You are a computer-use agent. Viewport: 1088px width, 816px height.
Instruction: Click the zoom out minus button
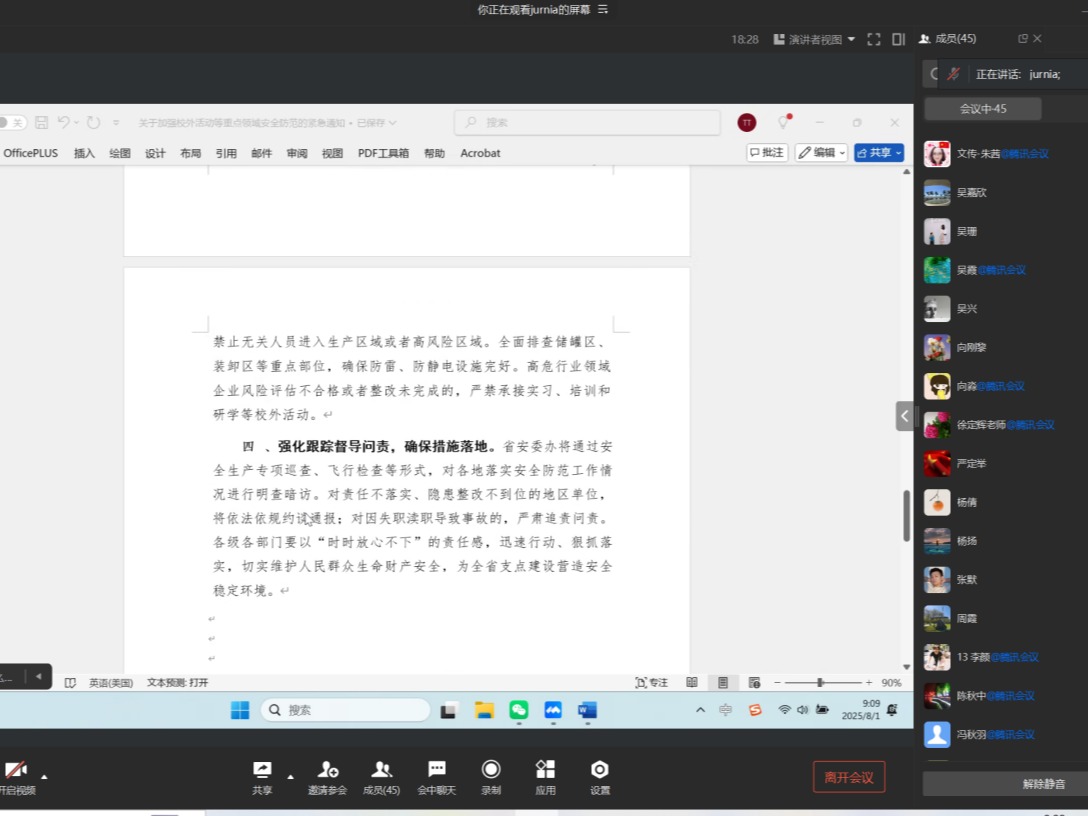(x=777, y=683)
